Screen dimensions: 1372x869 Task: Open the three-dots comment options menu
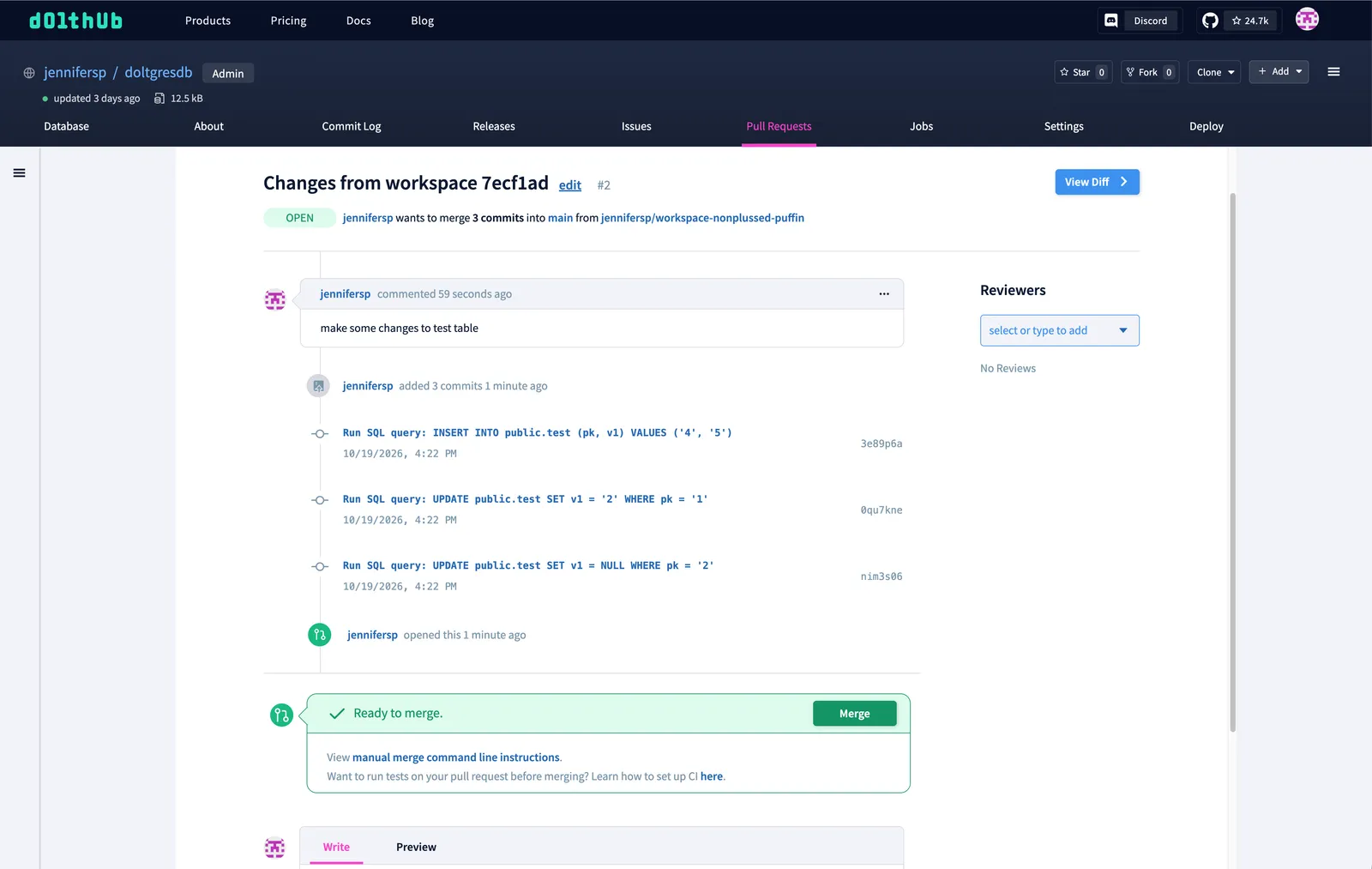pos(884,293)
